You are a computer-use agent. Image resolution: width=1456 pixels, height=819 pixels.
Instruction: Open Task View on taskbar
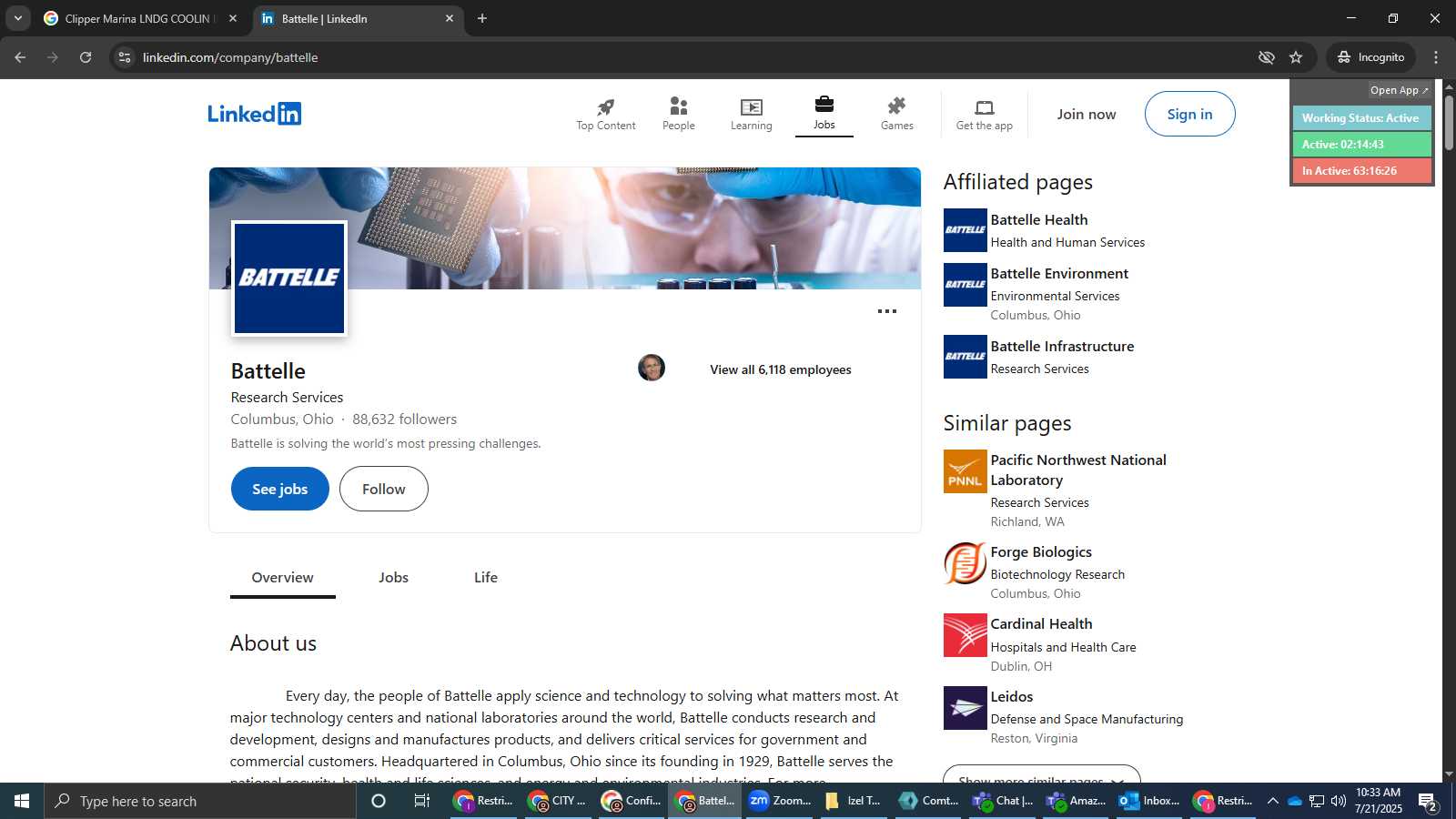(422, 801)
